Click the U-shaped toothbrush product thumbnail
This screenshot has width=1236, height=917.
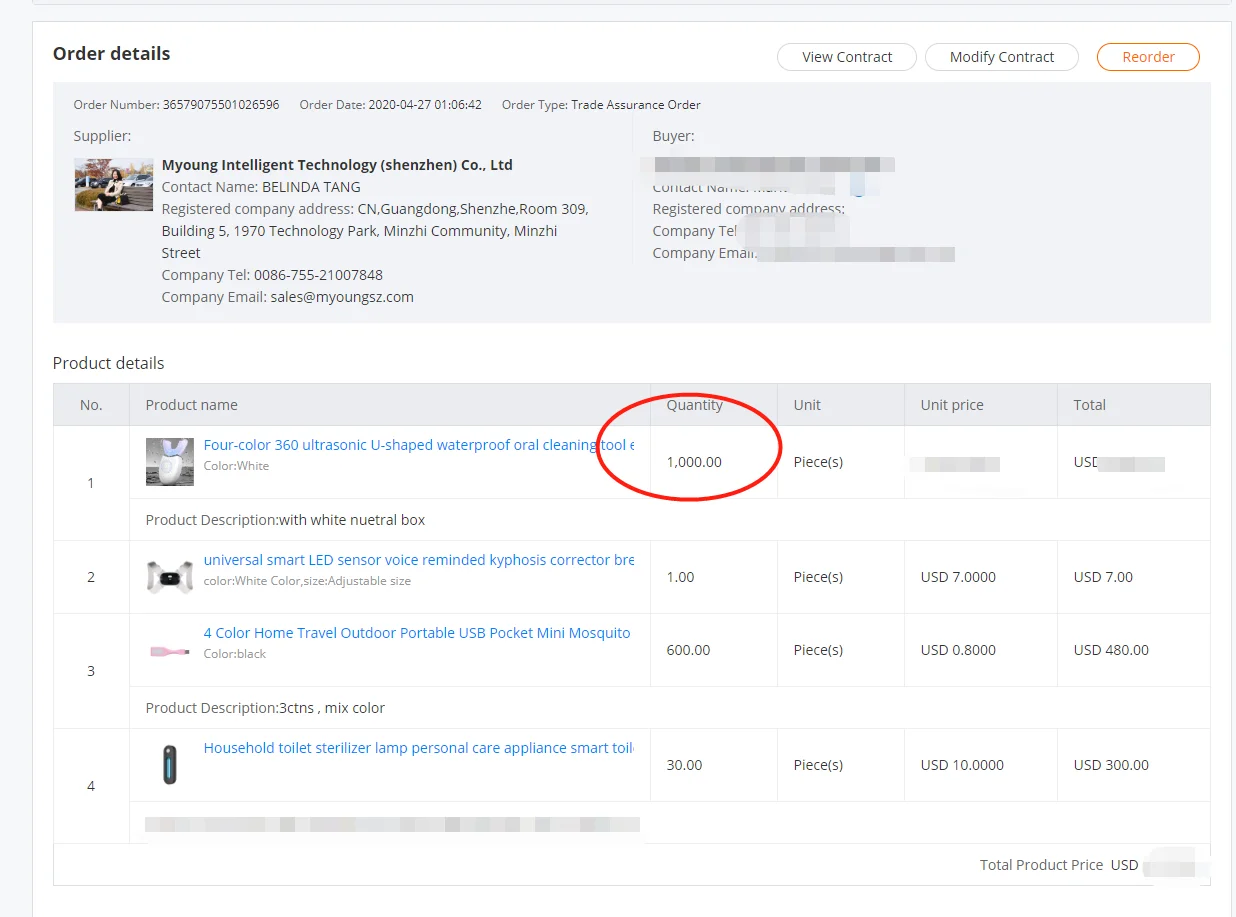coord(170,462)
